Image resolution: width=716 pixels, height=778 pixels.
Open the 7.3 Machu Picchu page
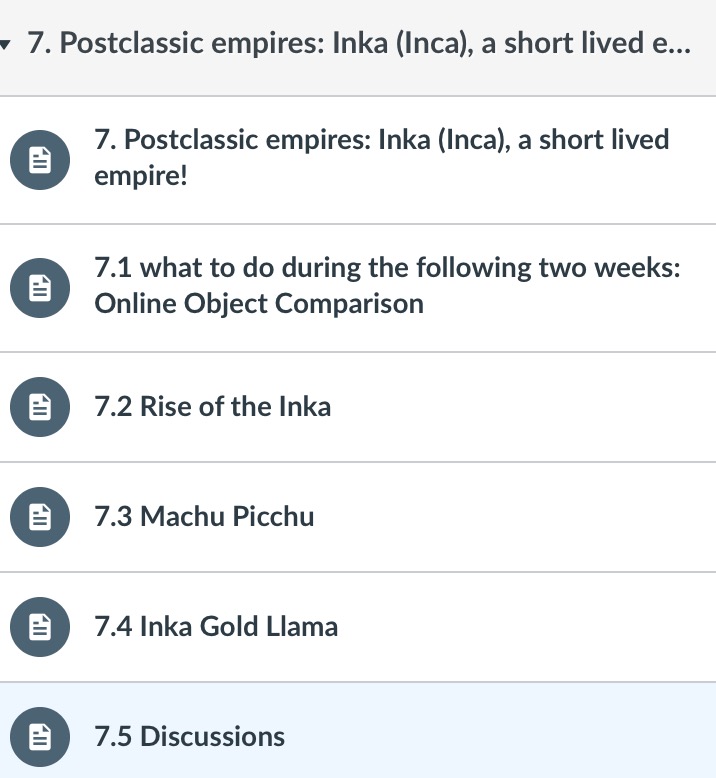(x=204, y=517)
